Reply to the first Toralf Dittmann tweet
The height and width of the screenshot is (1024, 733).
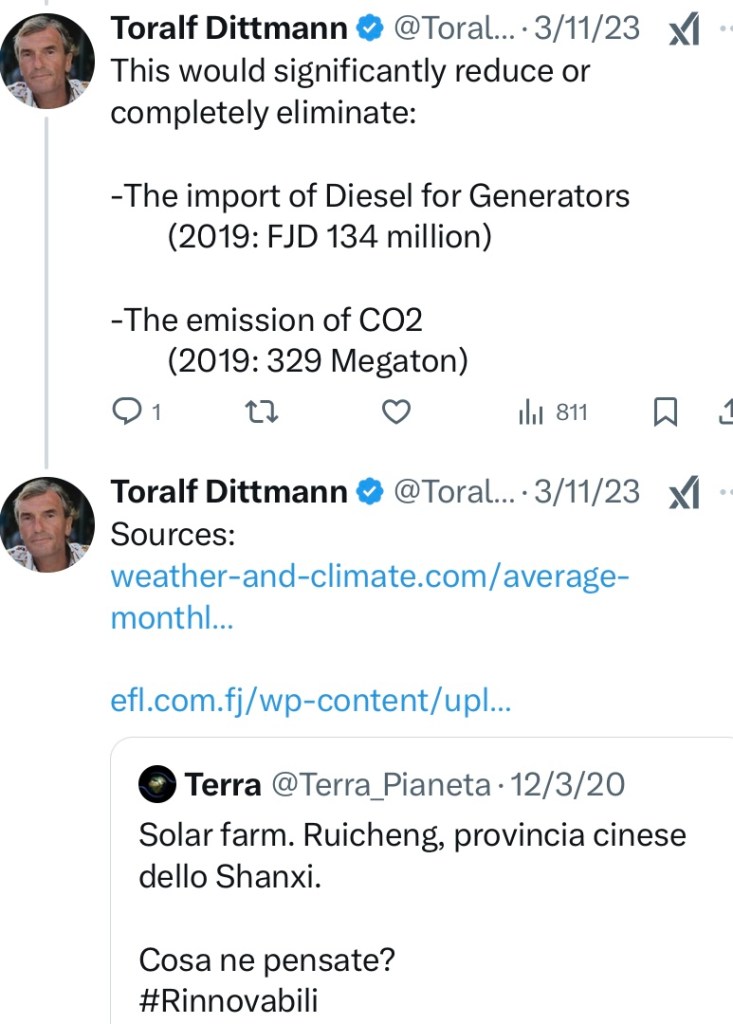(x=126, y=412)
